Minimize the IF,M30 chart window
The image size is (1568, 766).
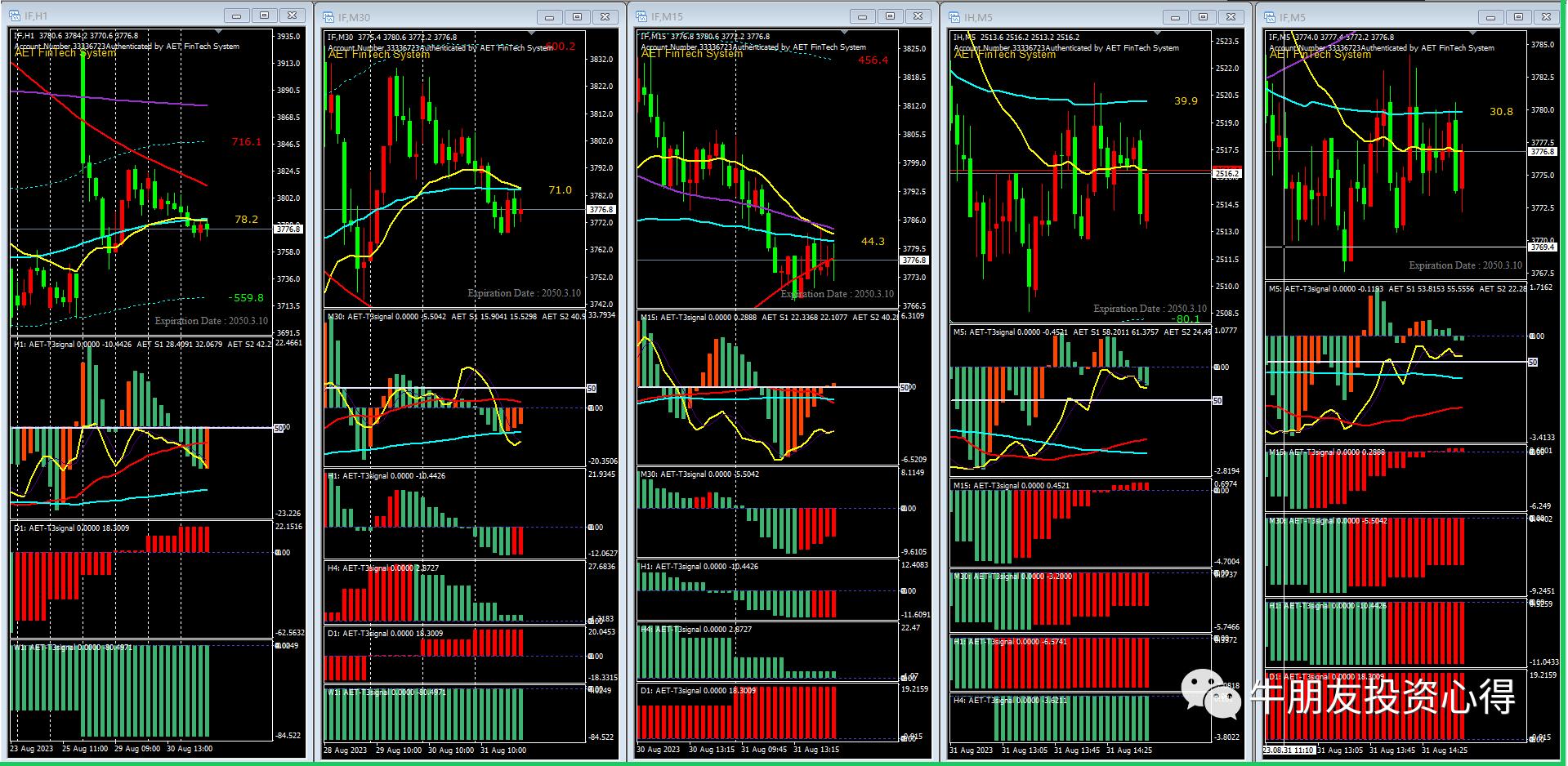pyautogui.click(x=550, y=17)
